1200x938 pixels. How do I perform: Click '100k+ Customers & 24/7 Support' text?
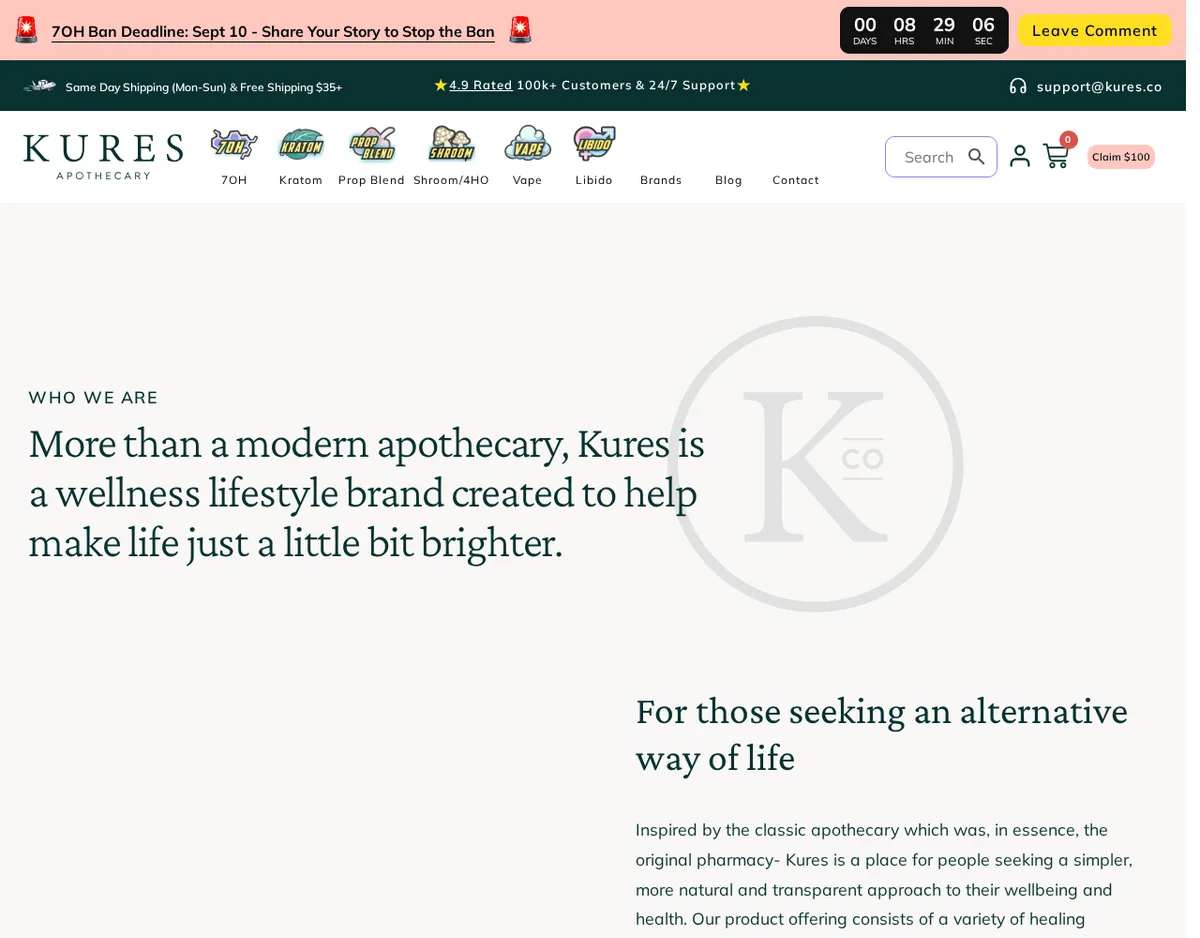pos(626,85)
